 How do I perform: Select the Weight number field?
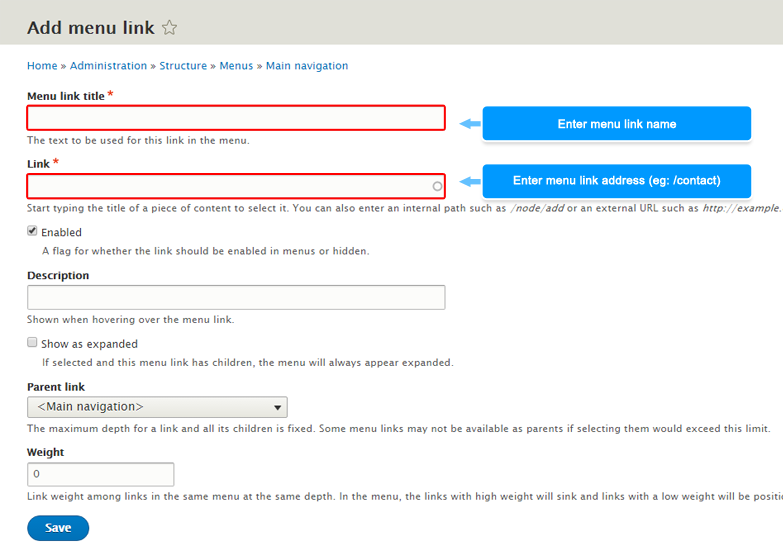(x=100, y=475)
